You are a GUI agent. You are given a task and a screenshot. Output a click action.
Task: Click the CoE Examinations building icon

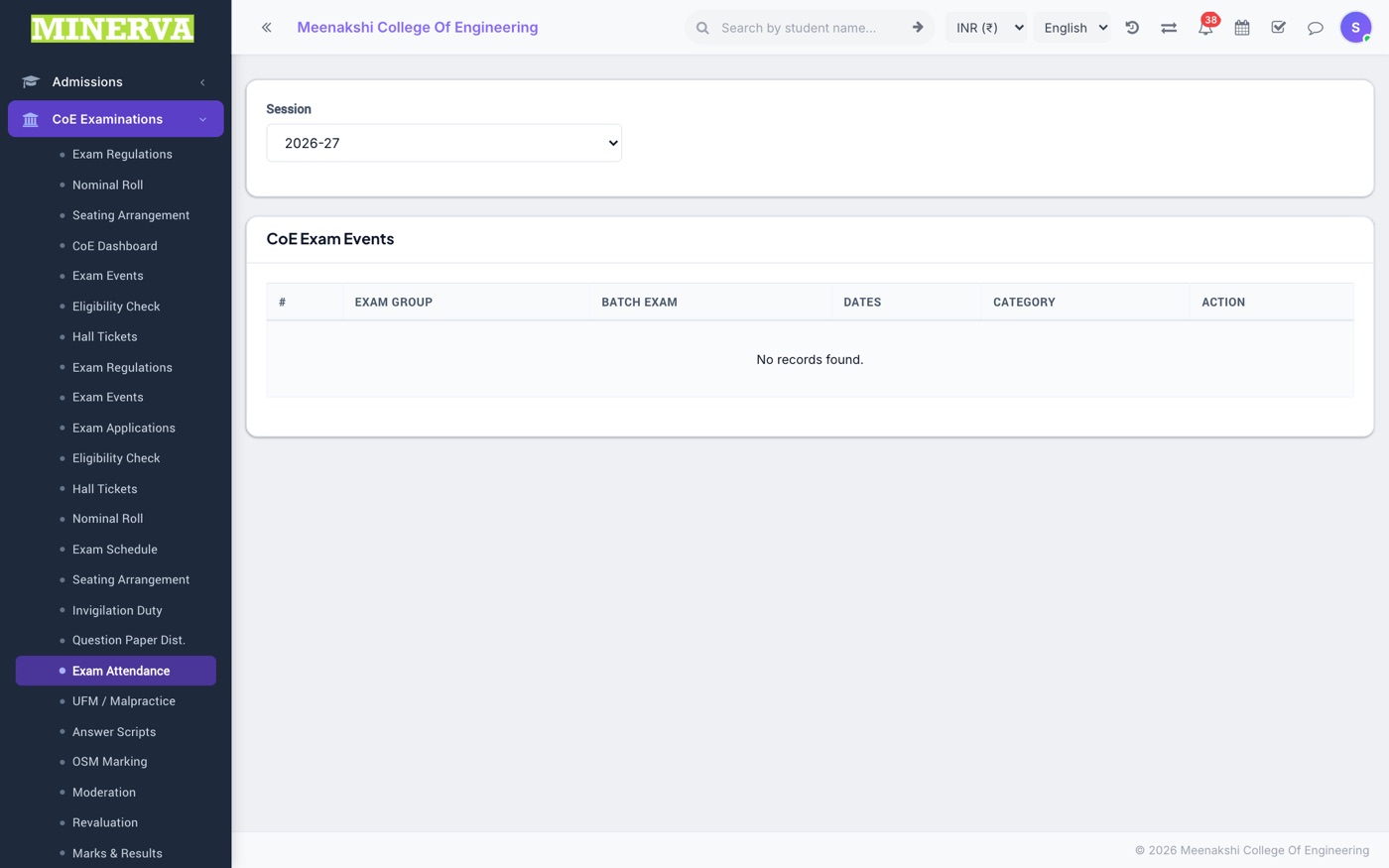(x=31, y=119)
